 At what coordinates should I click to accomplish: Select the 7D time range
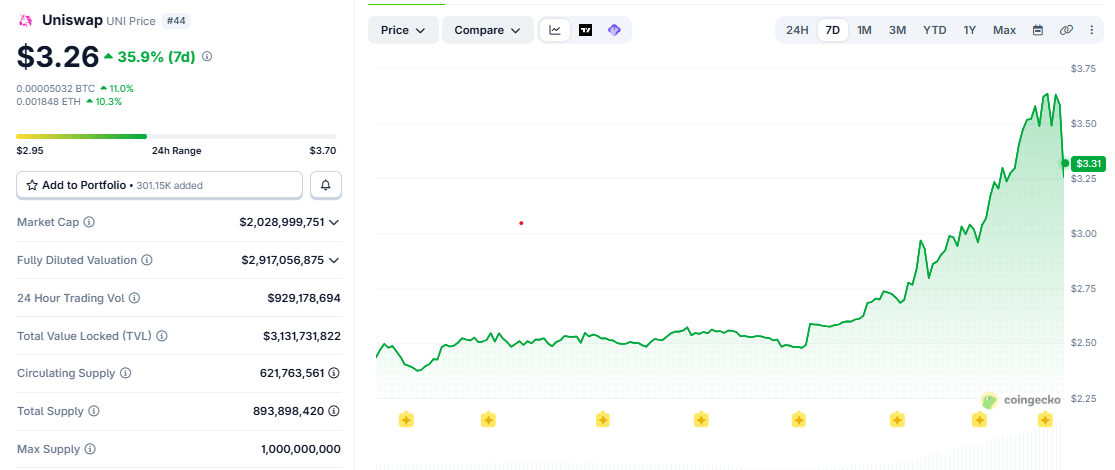833,30
